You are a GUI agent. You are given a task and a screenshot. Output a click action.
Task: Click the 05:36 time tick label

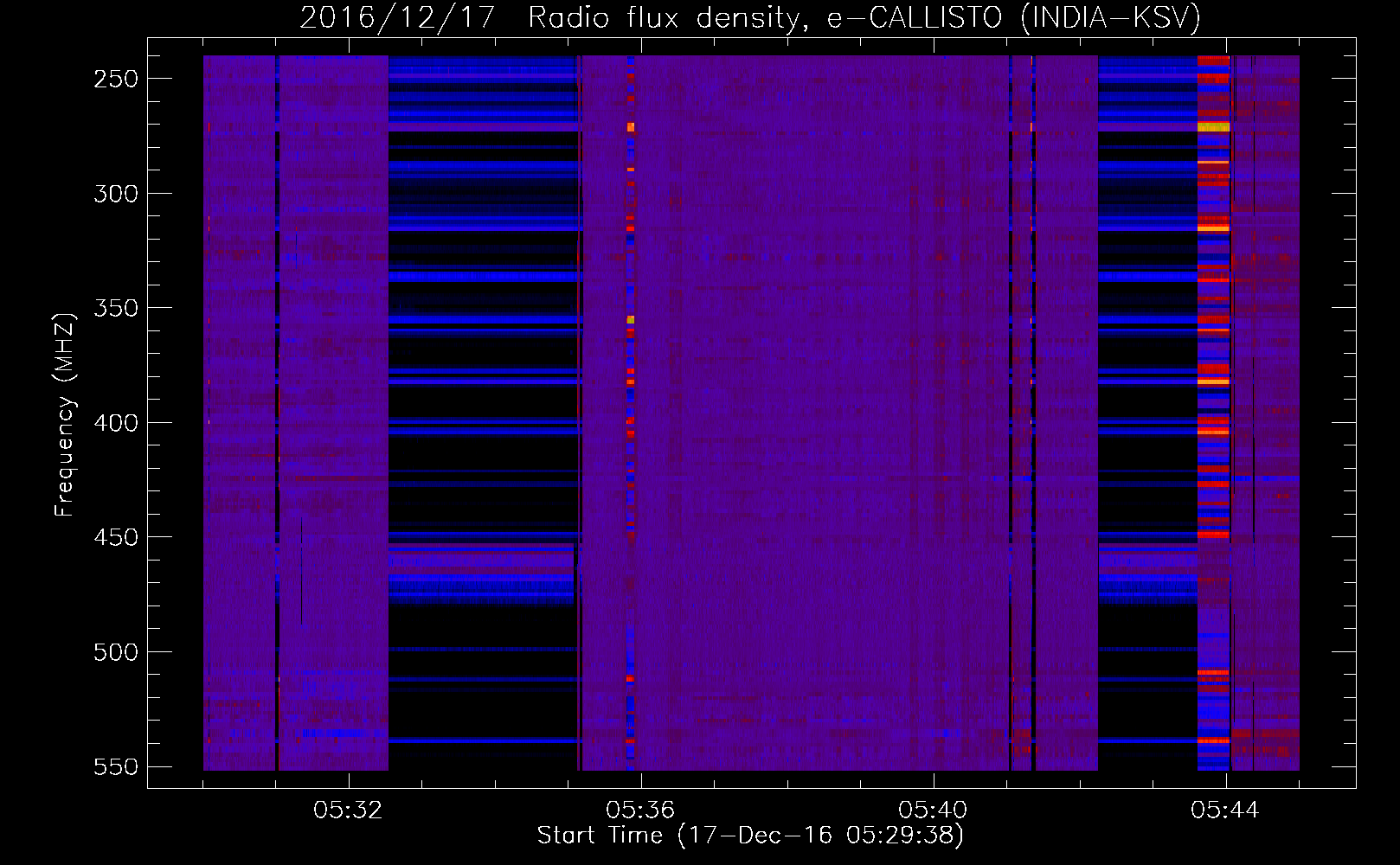point(640,810)
